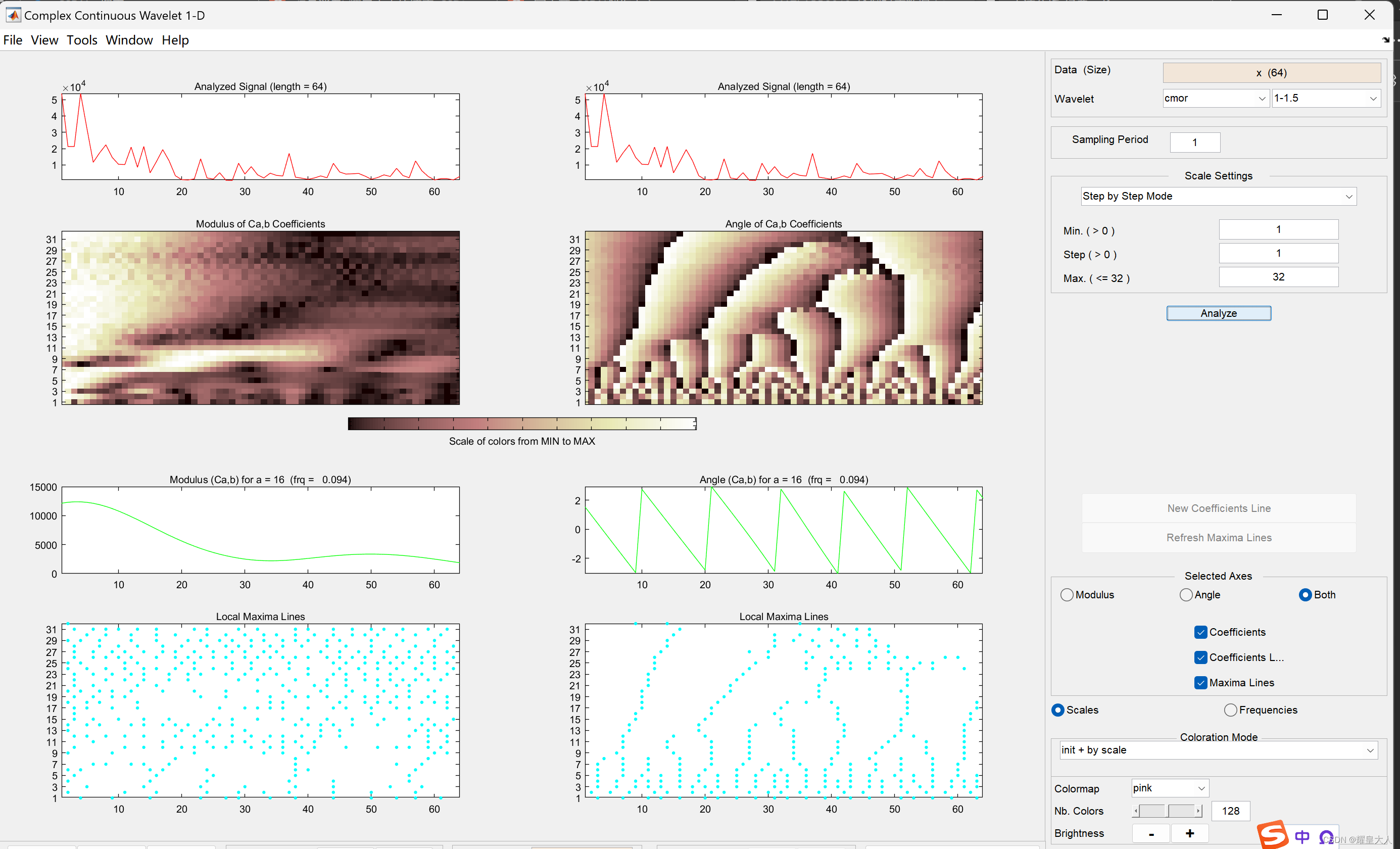
Task: Click Nb. Colors slider left arrow
Action: (1135, 811)
